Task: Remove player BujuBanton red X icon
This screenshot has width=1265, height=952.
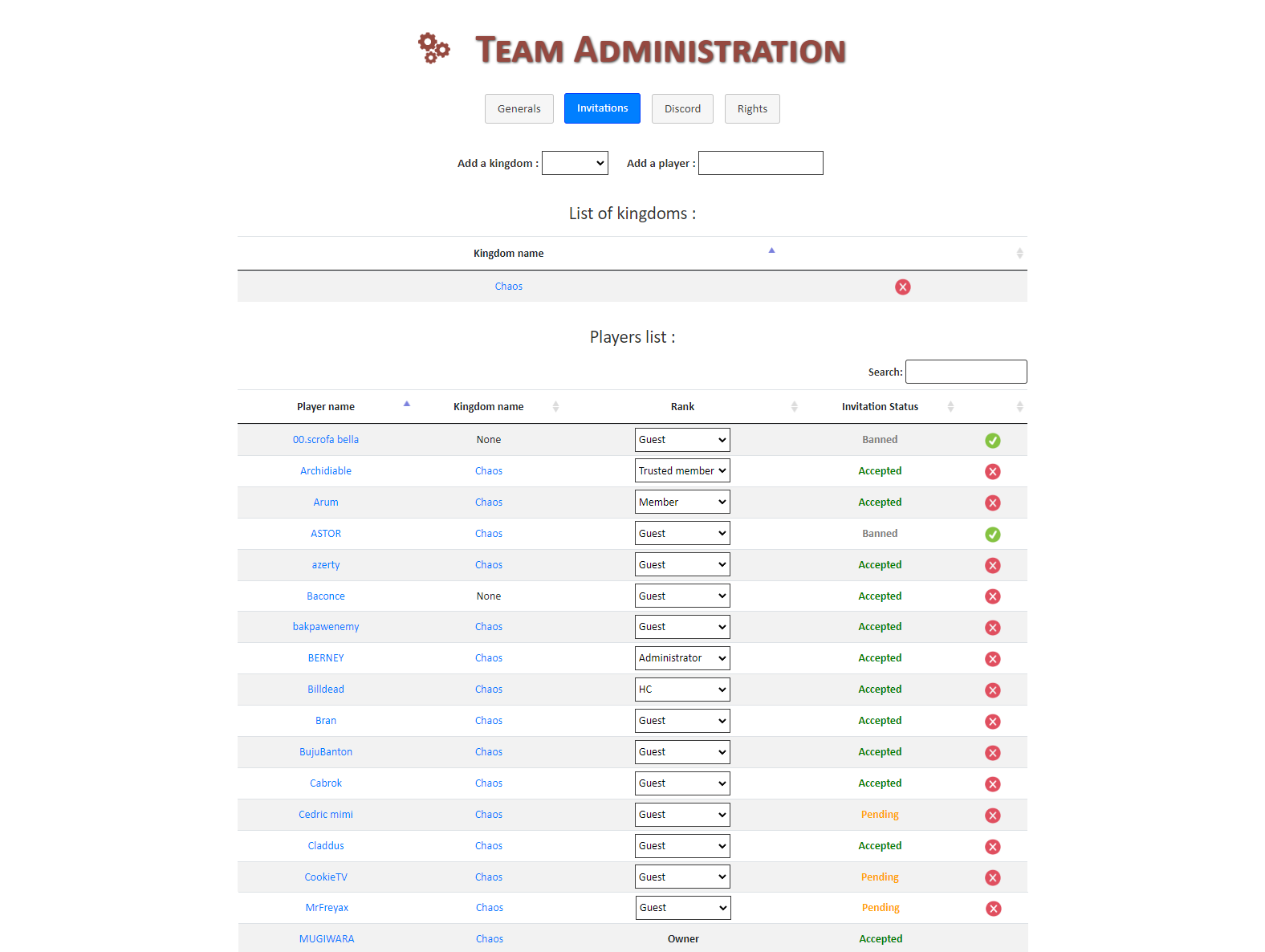Action: coord(993,753)
